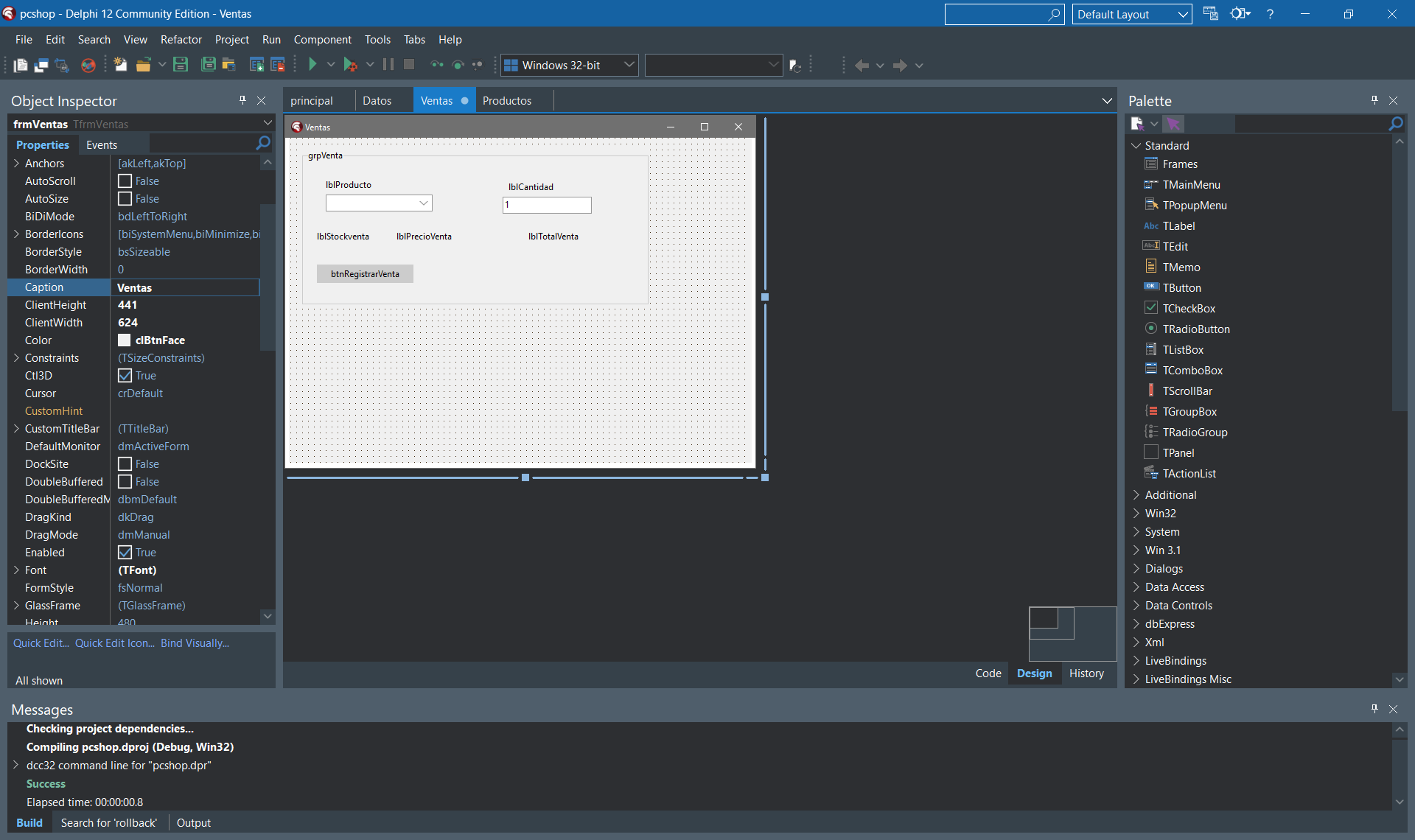Viewport: 1415px width, 840px height.
Task: Expand the Anchors property
Action: [16, 164]
